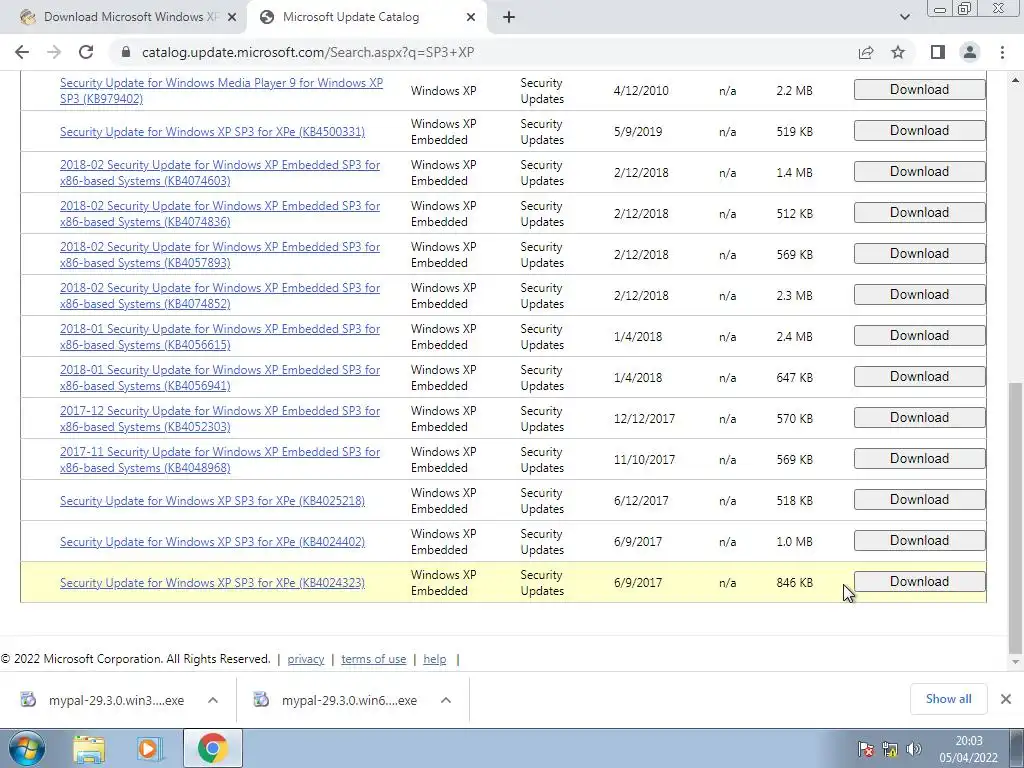Image resolution: width=1024 pixels, height=768 pixels.
Task: Download KB4074603 1.4 MB update
Action: [x=920, y=172]
